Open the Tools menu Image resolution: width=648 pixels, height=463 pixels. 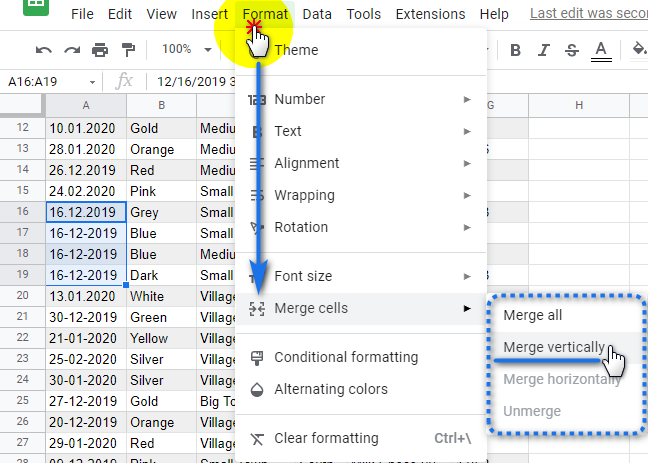click(363, 14)
